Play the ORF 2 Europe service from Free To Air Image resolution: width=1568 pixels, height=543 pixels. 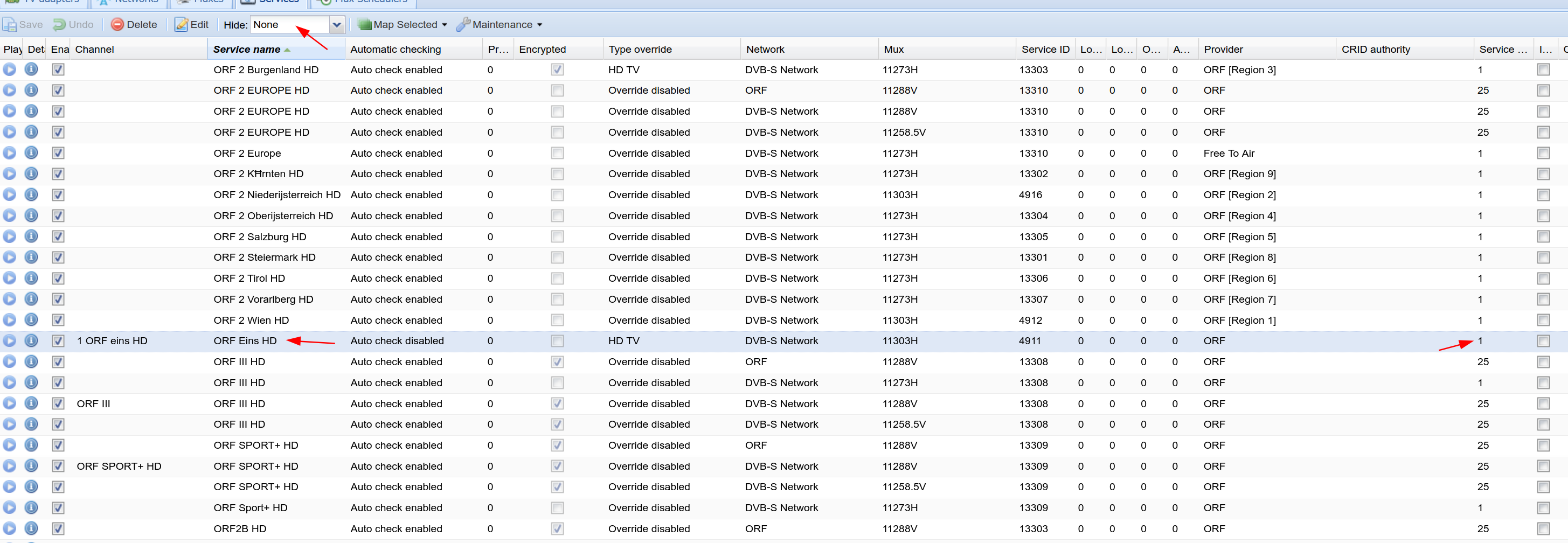tap(9, 153)
